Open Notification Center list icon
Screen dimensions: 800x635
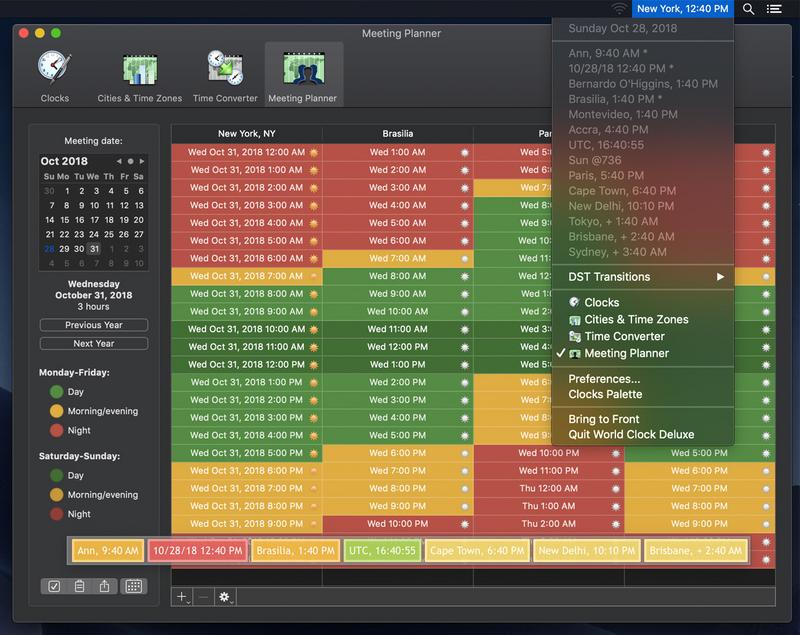click(774, 9)
